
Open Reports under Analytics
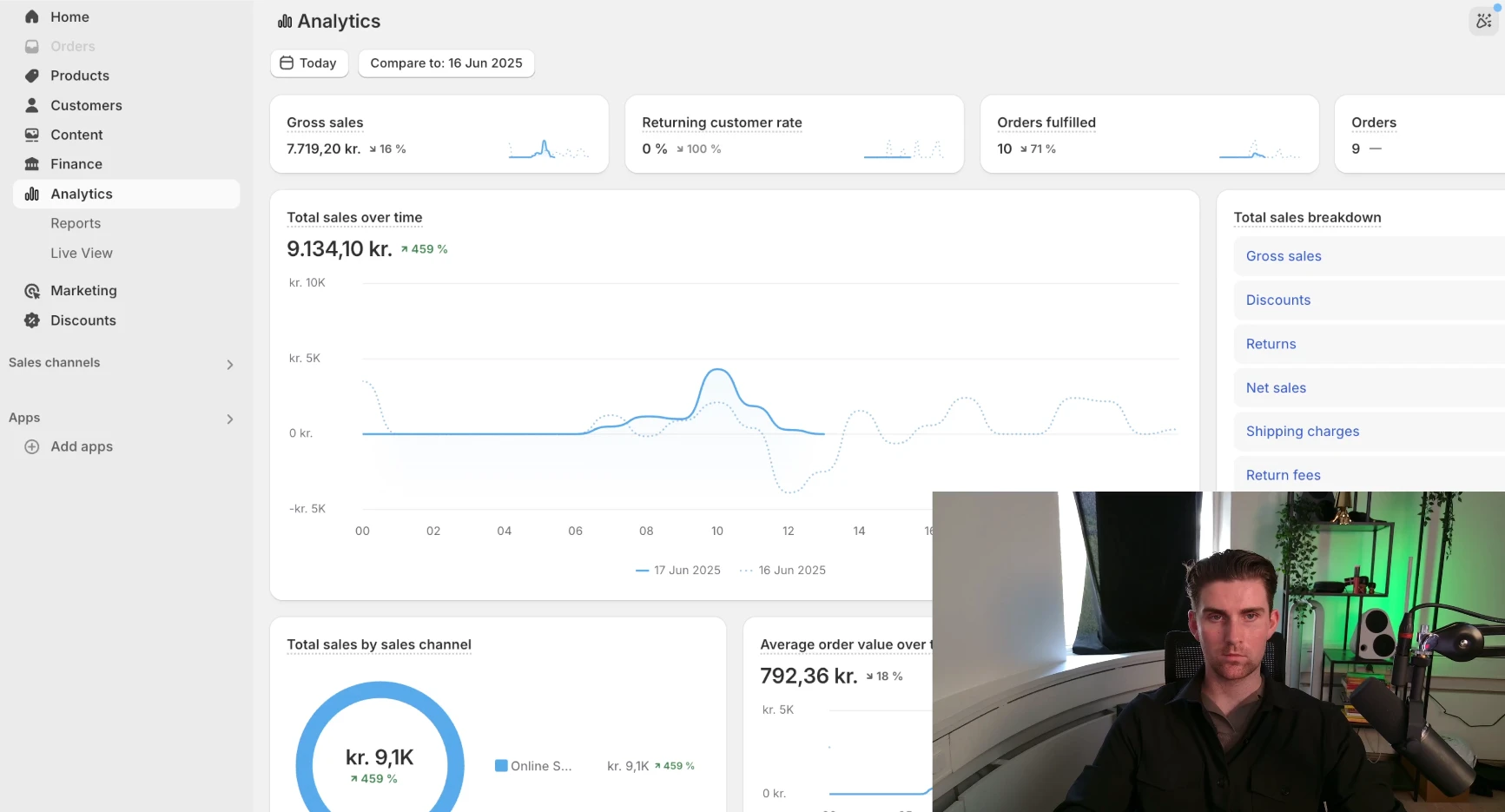click(x=76, y=223)
